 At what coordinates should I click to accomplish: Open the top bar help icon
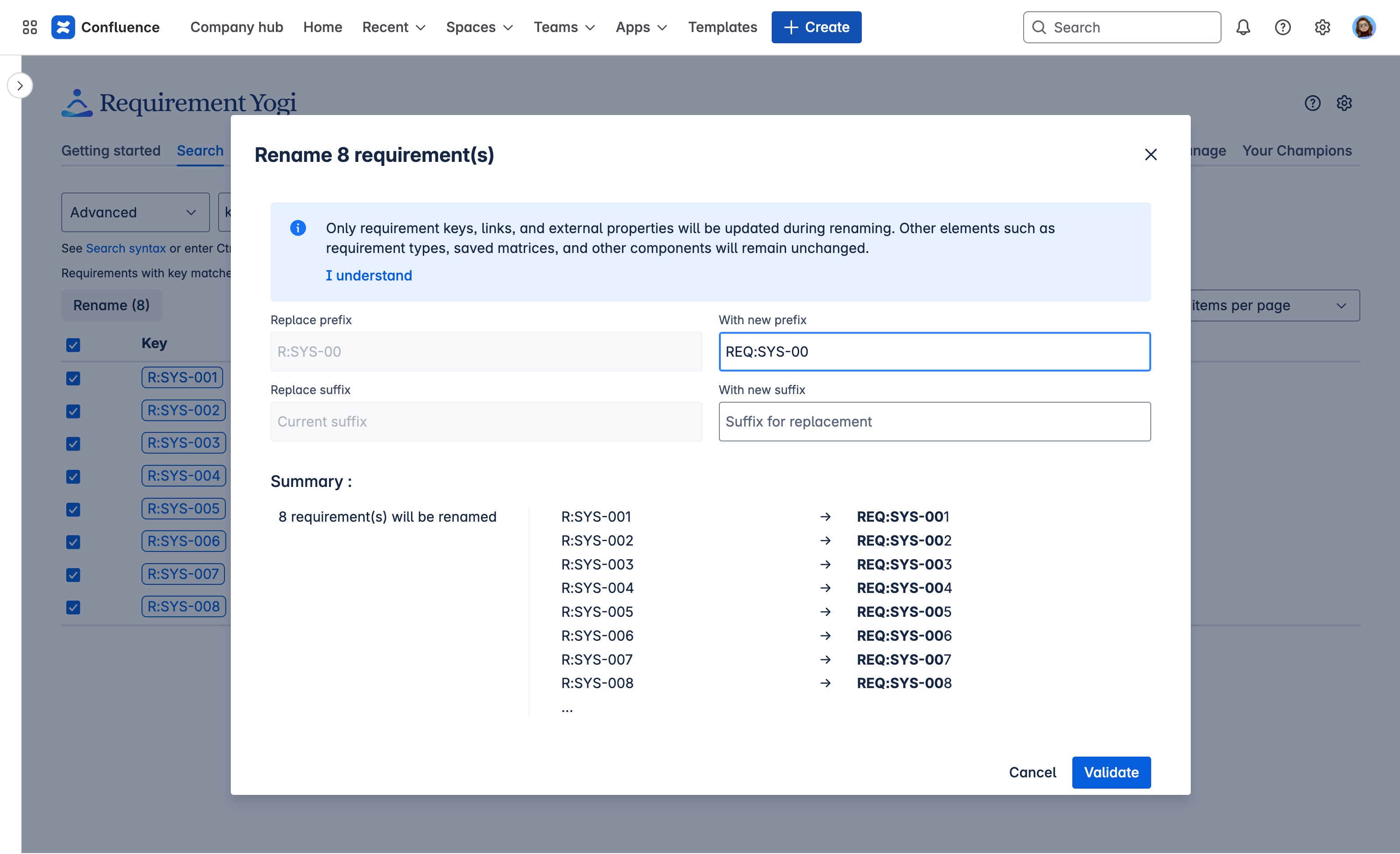(1282, 27)
